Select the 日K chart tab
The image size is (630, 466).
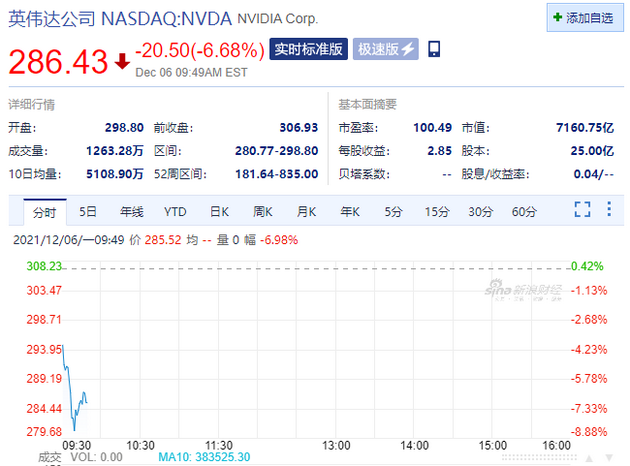pos(219,211)
